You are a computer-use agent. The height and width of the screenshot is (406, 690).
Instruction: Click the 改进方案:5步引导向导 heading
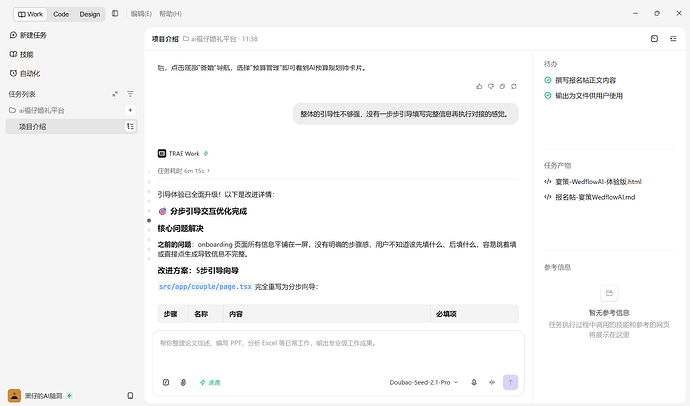click(x=198, y=270)
